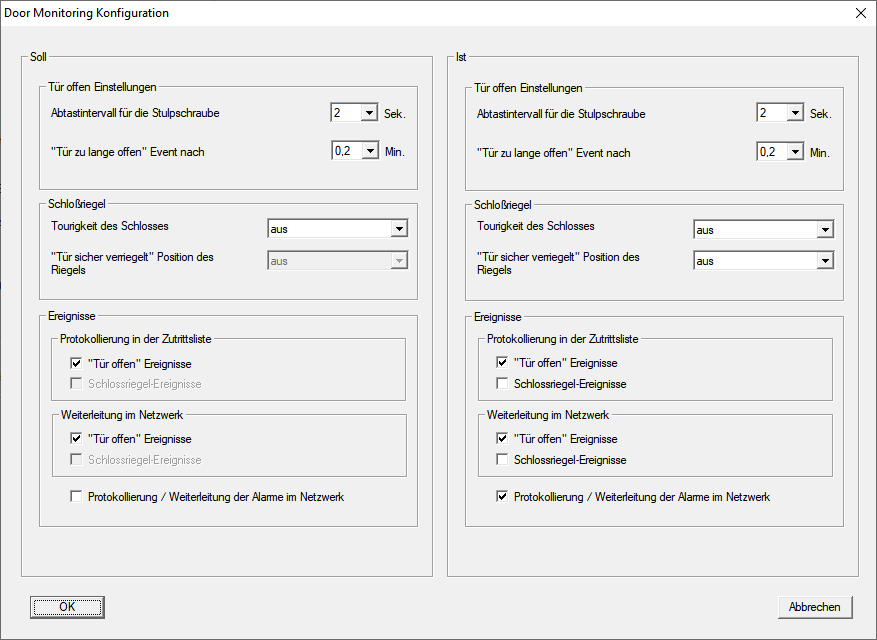This screenshot has width=877, height=640.
Task: Expand Soll Tourigkeit des Schlosses dropdown
Action: [x=399, y=230]
